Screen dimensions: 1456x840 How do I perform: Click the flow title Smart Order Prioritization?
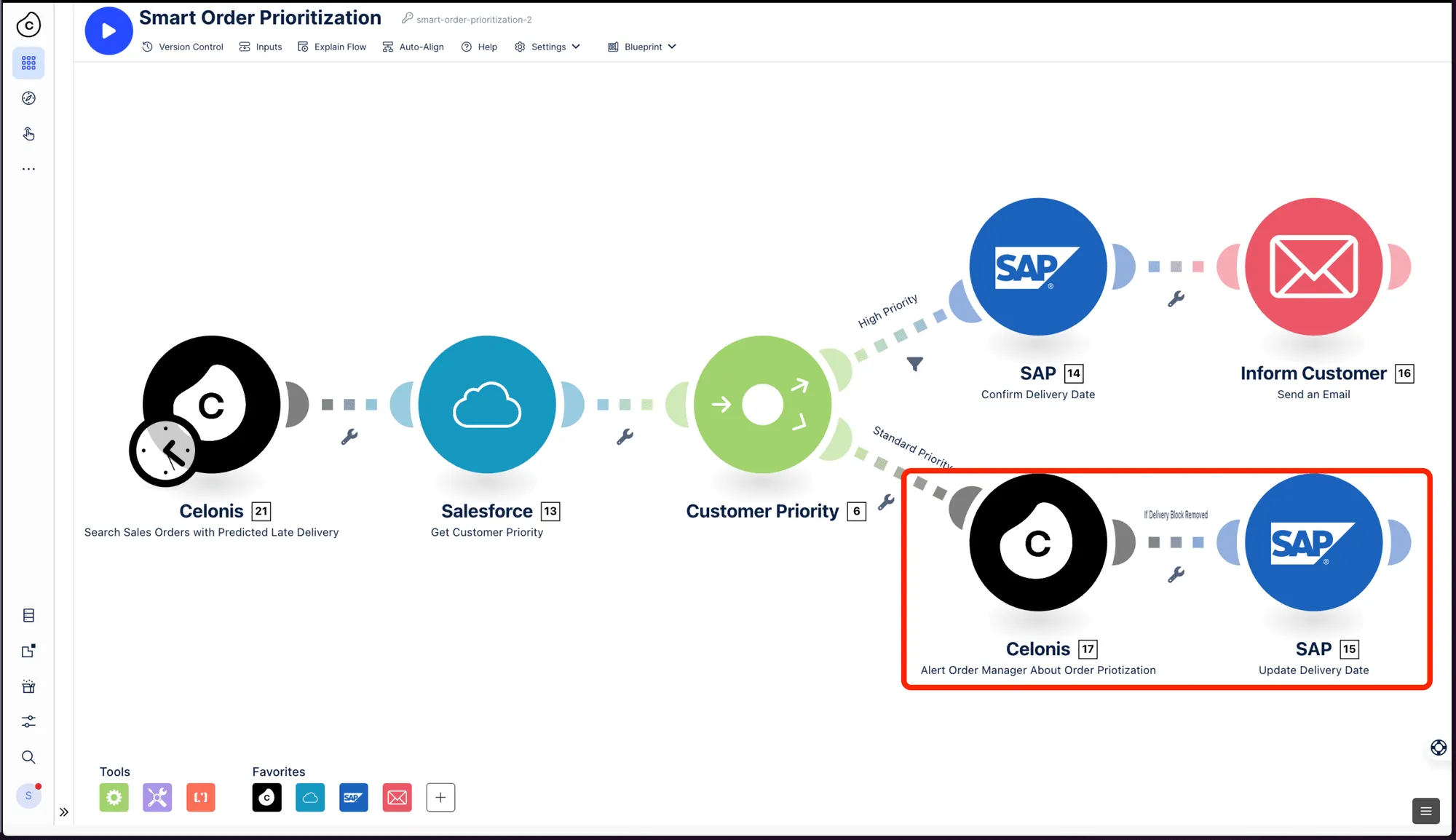260,17
